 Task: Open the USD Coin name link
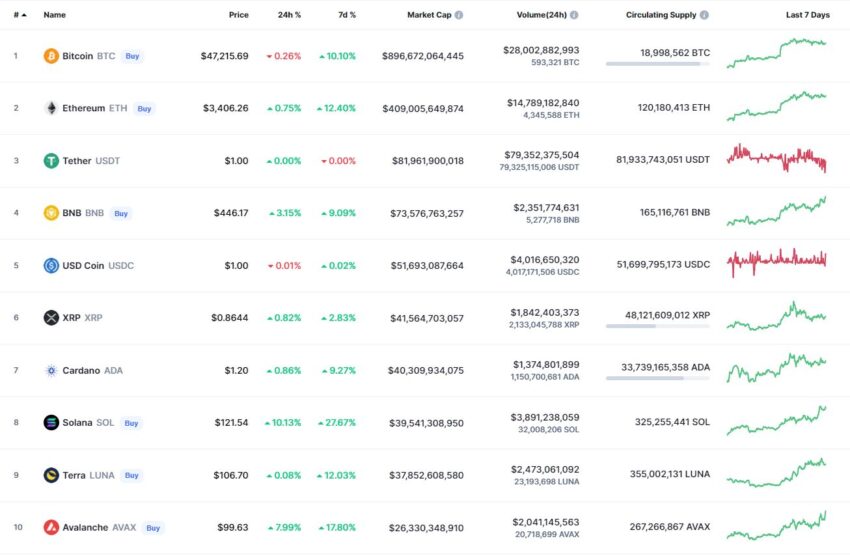[83, 266]
